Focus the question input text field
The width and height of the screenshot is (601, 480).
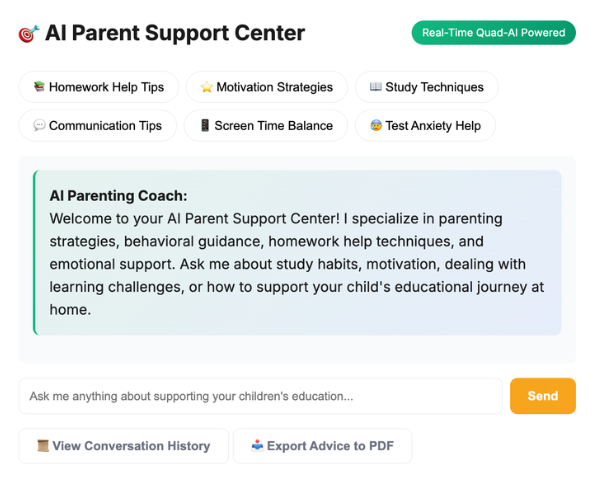260,396
